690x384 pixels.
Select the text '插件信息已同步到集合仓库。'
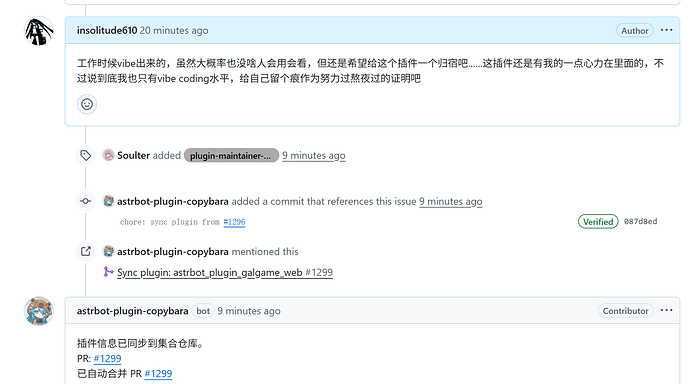[x=141, y=344]
